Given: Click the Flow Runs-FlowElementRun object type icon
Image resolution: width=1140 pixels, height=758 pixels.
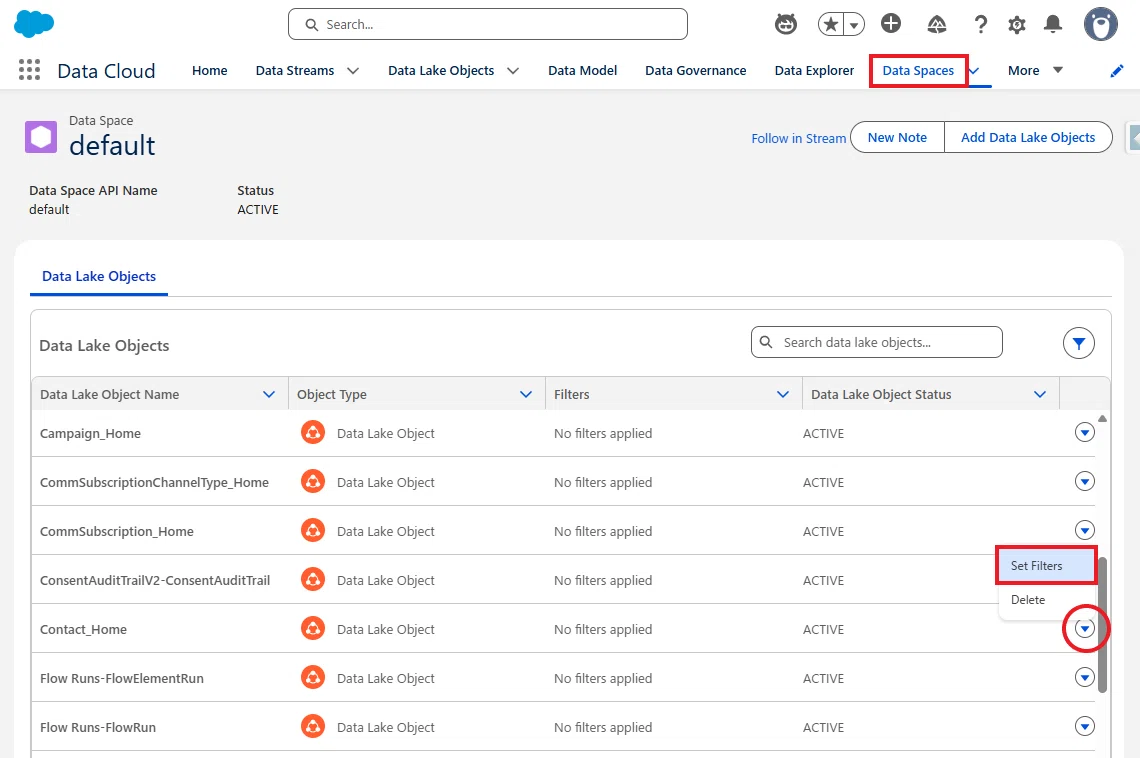Looking at the screenshot, I should click(313, 677).
